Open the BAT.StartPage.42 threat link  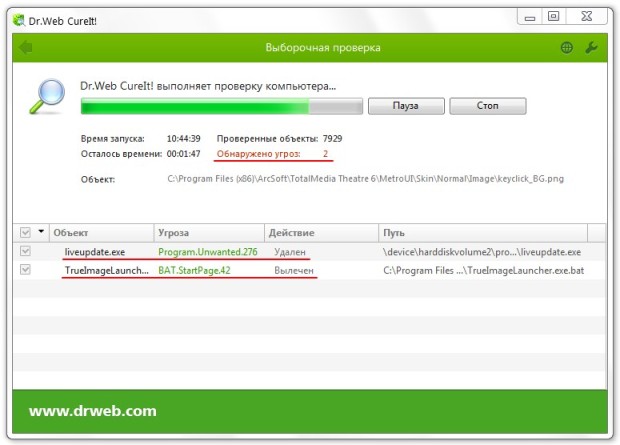(x=194, y=271)
